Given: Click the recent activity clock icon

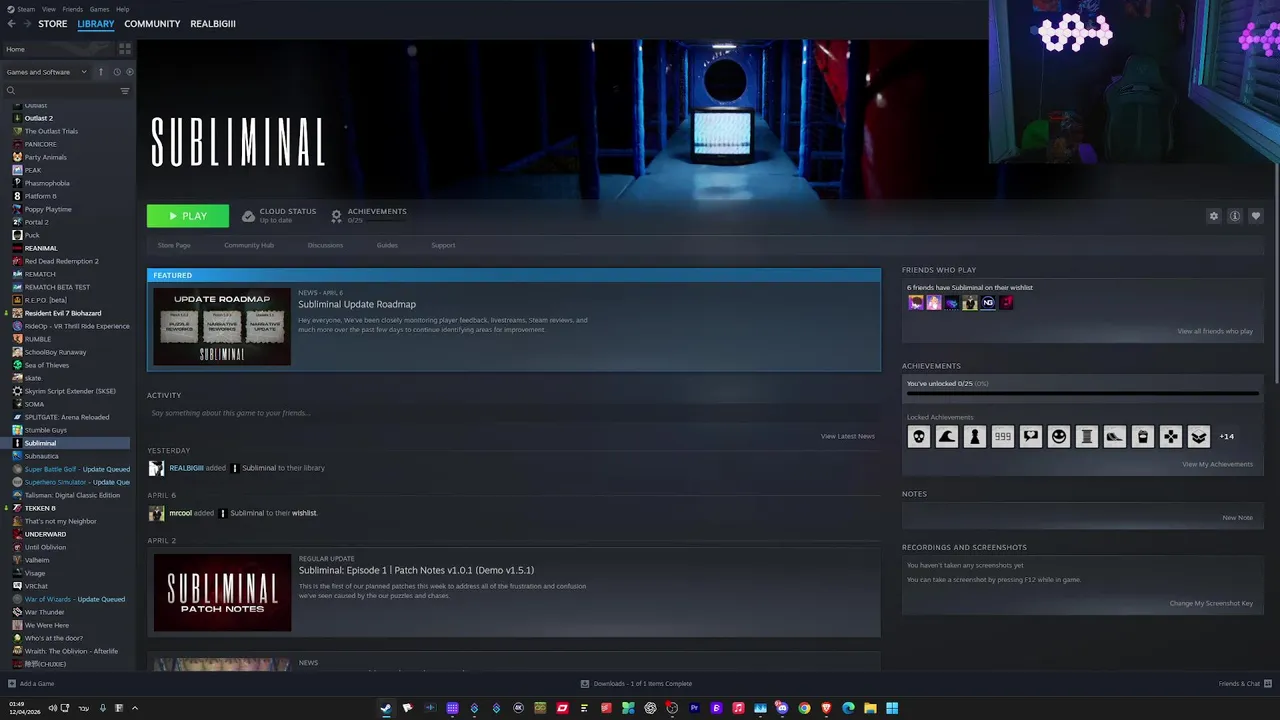Looking at the screenshot, I should 116,72.
